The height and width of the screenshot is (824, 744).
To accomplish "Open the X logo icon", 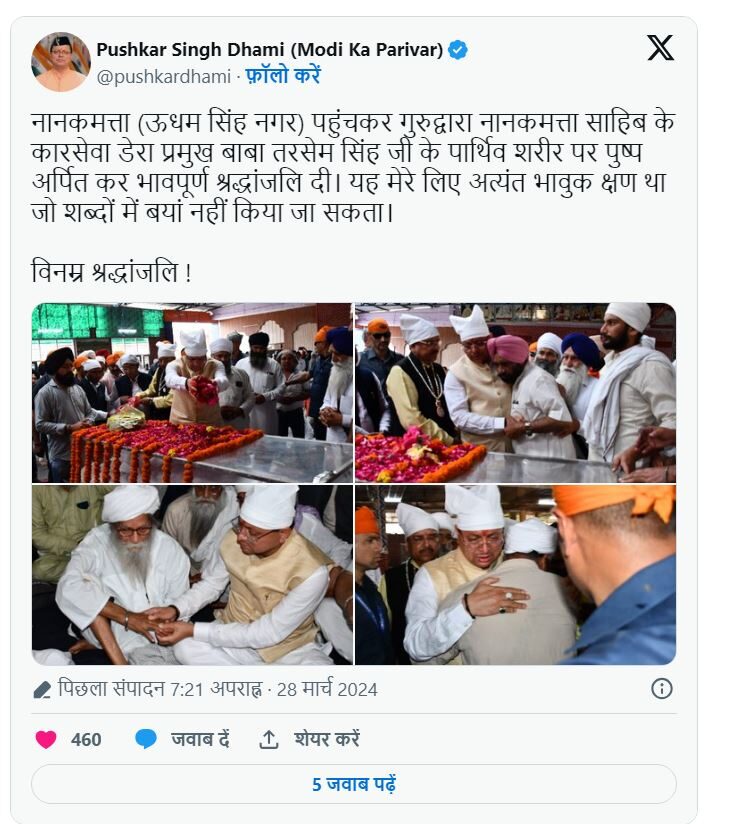I will [x=660, y=48].
